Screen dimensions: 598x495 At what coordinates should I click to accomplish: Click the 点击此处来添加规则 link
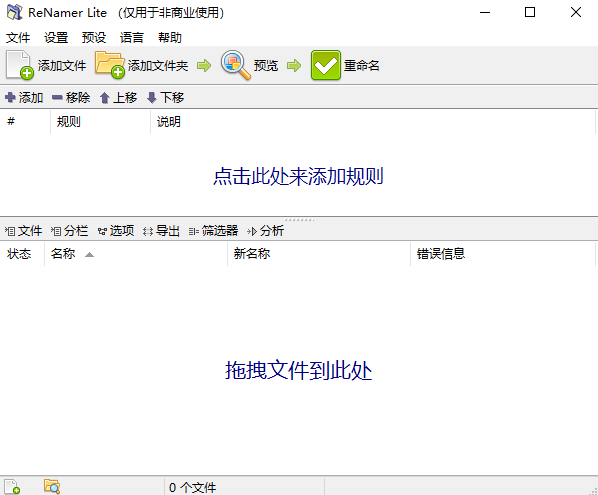[x=298, y=176]
